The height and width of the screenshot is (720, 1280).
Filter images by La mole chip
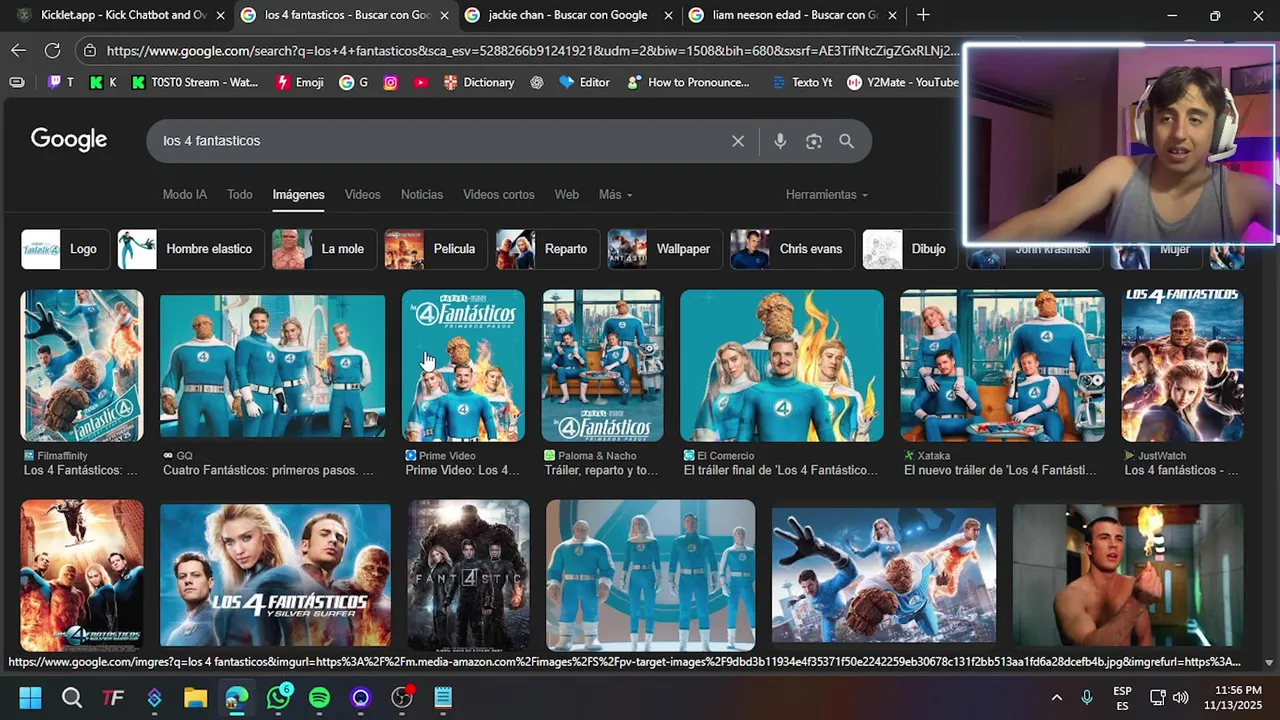324,249
